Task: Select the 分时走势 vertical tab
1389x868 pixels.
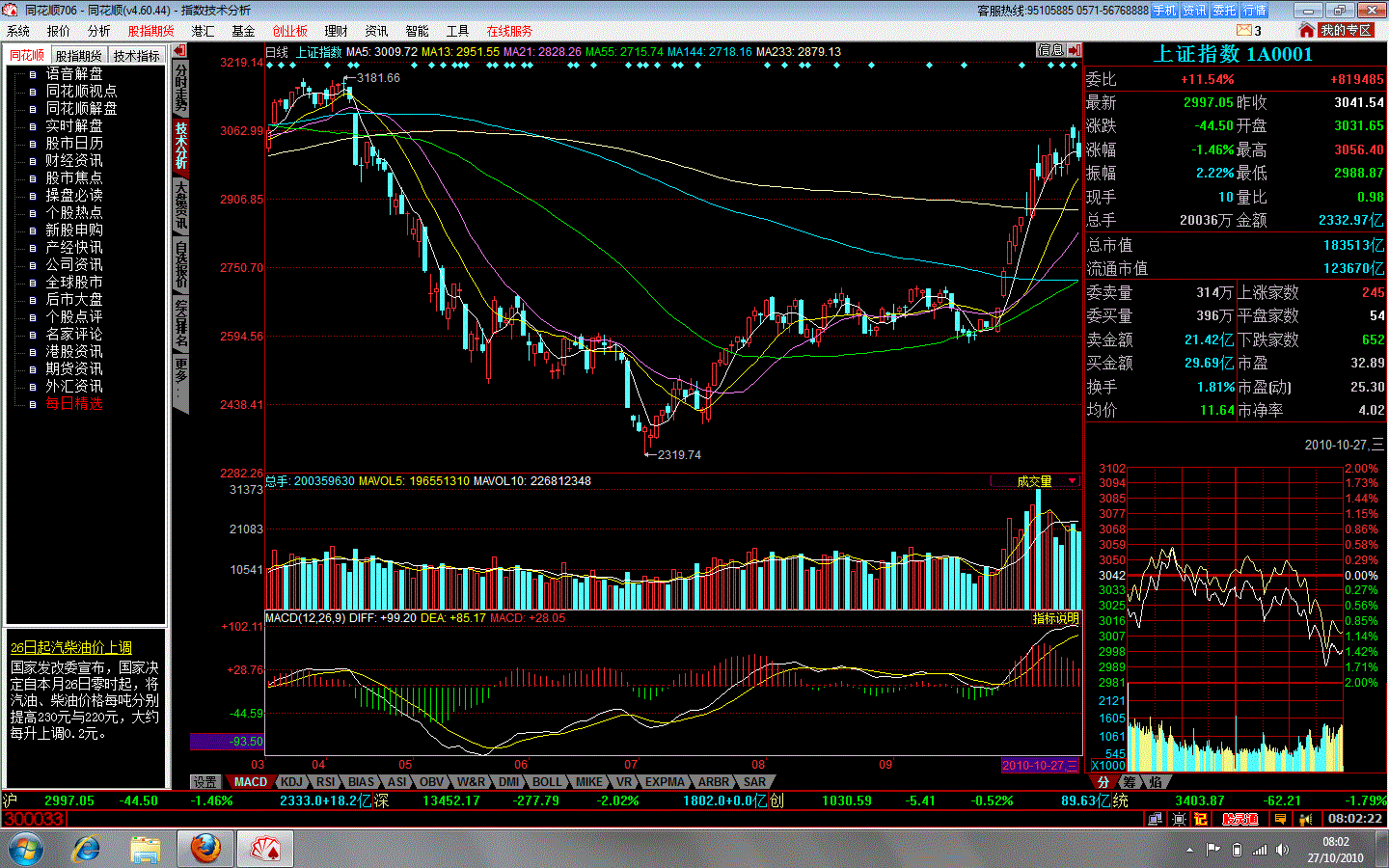Action: coord(180,89)
